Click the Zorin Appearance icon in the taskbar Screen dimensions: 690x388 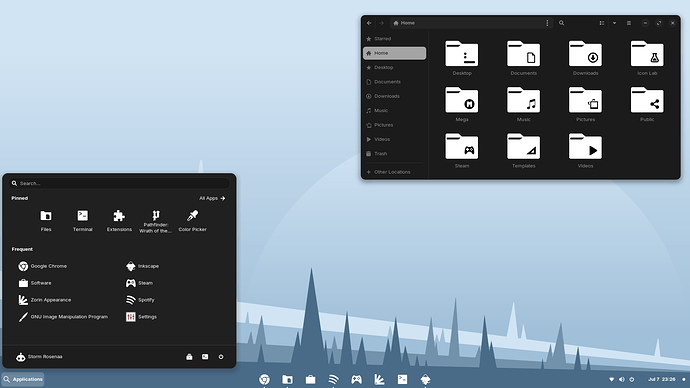click(379, 379)
